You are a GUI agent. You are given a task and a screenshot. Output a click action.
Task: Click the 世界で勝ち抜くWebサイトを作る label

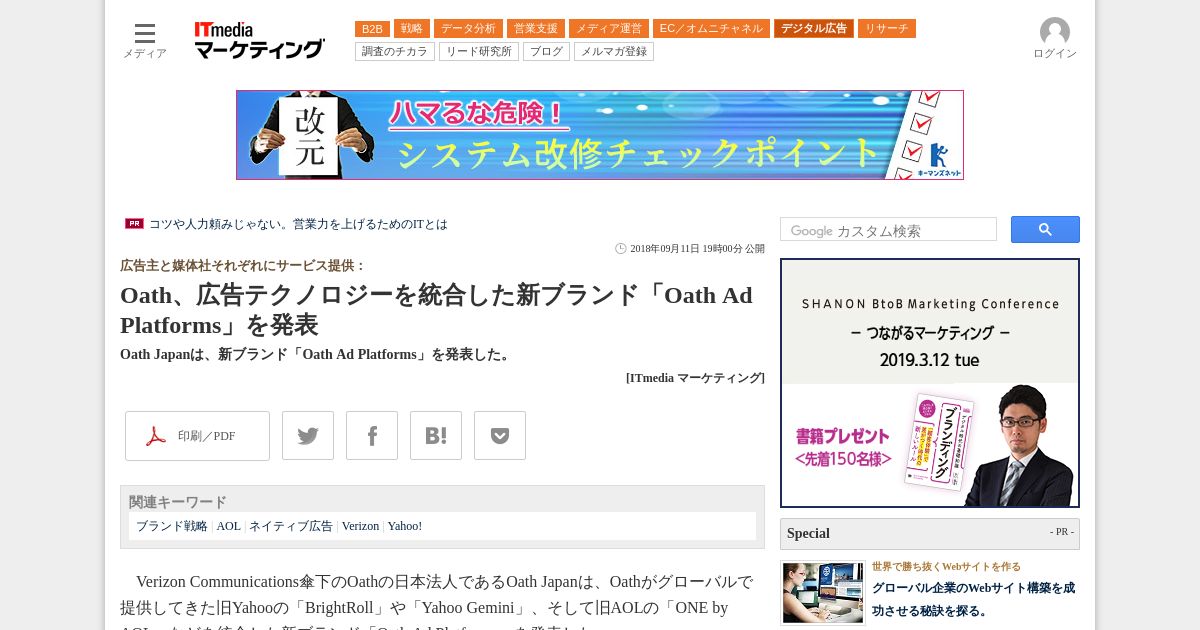946,566
